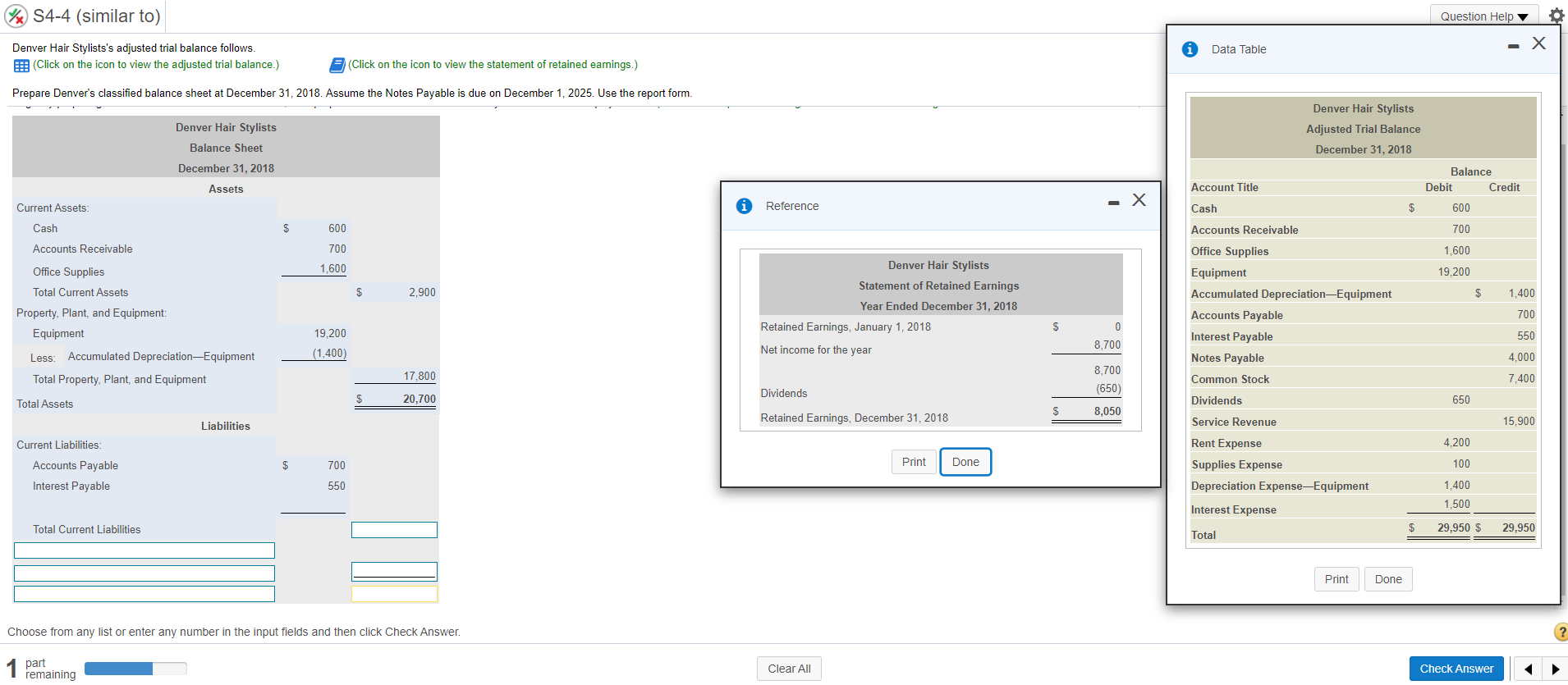Click the S4-4 incorrect answer status icon
1568x685 pixels.
click(x=16, y=16)
